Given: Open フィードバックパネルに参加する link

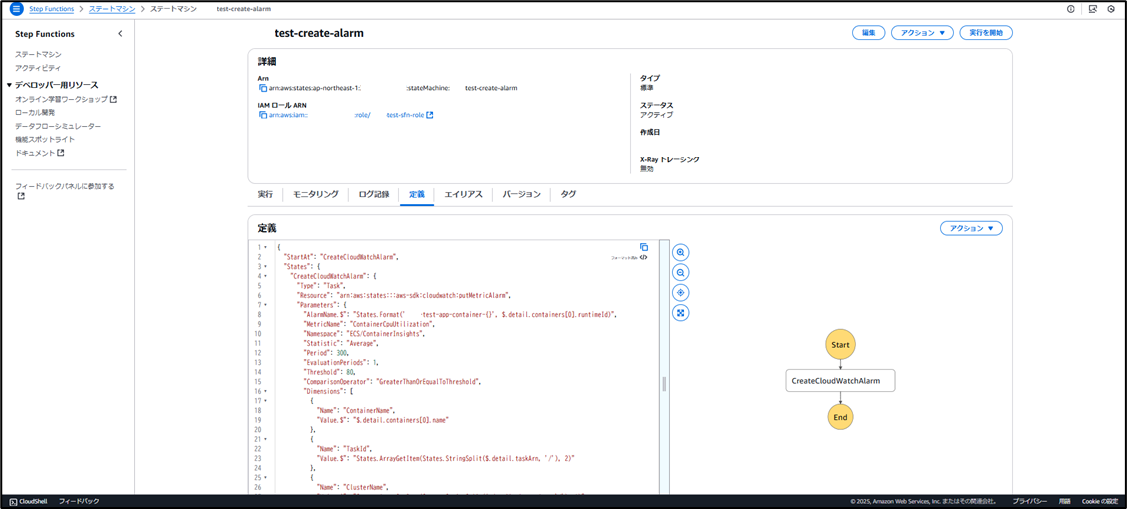Looking at the screenshot, I should click(x=65, y=186).
